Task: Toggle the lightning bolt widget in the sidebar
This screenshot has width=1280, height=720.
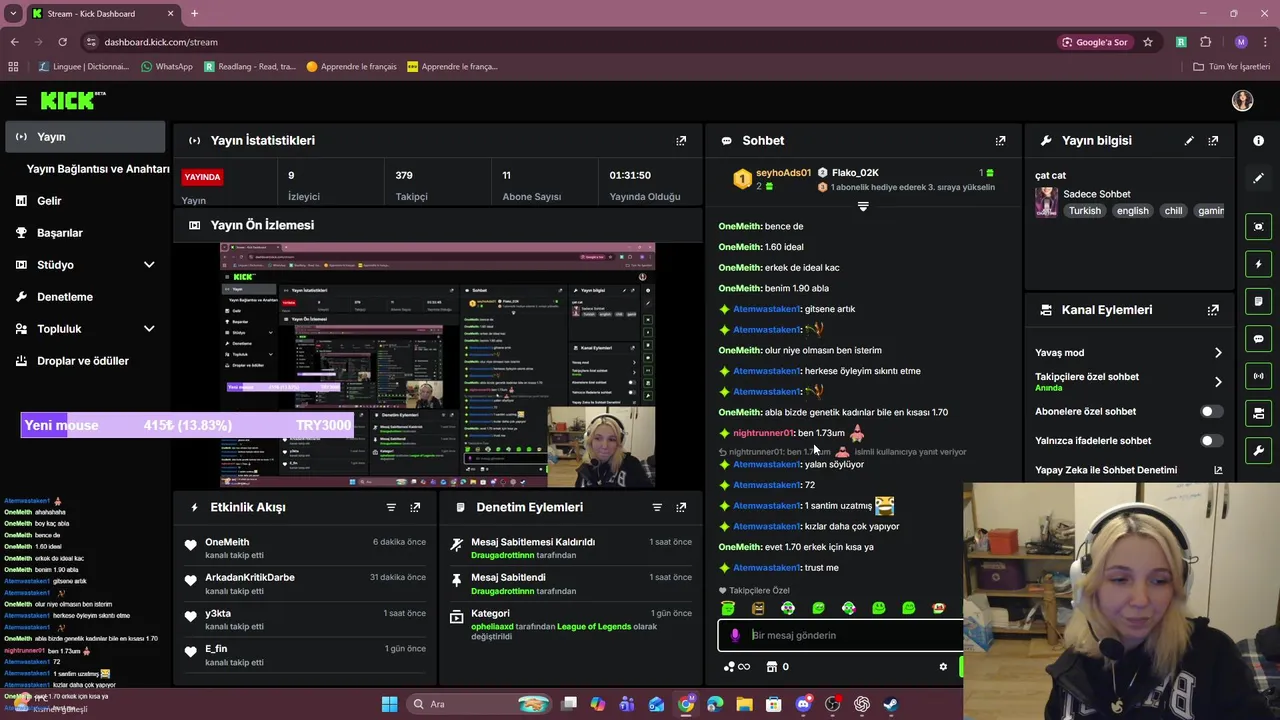Action: click(x=1258, y=264)
